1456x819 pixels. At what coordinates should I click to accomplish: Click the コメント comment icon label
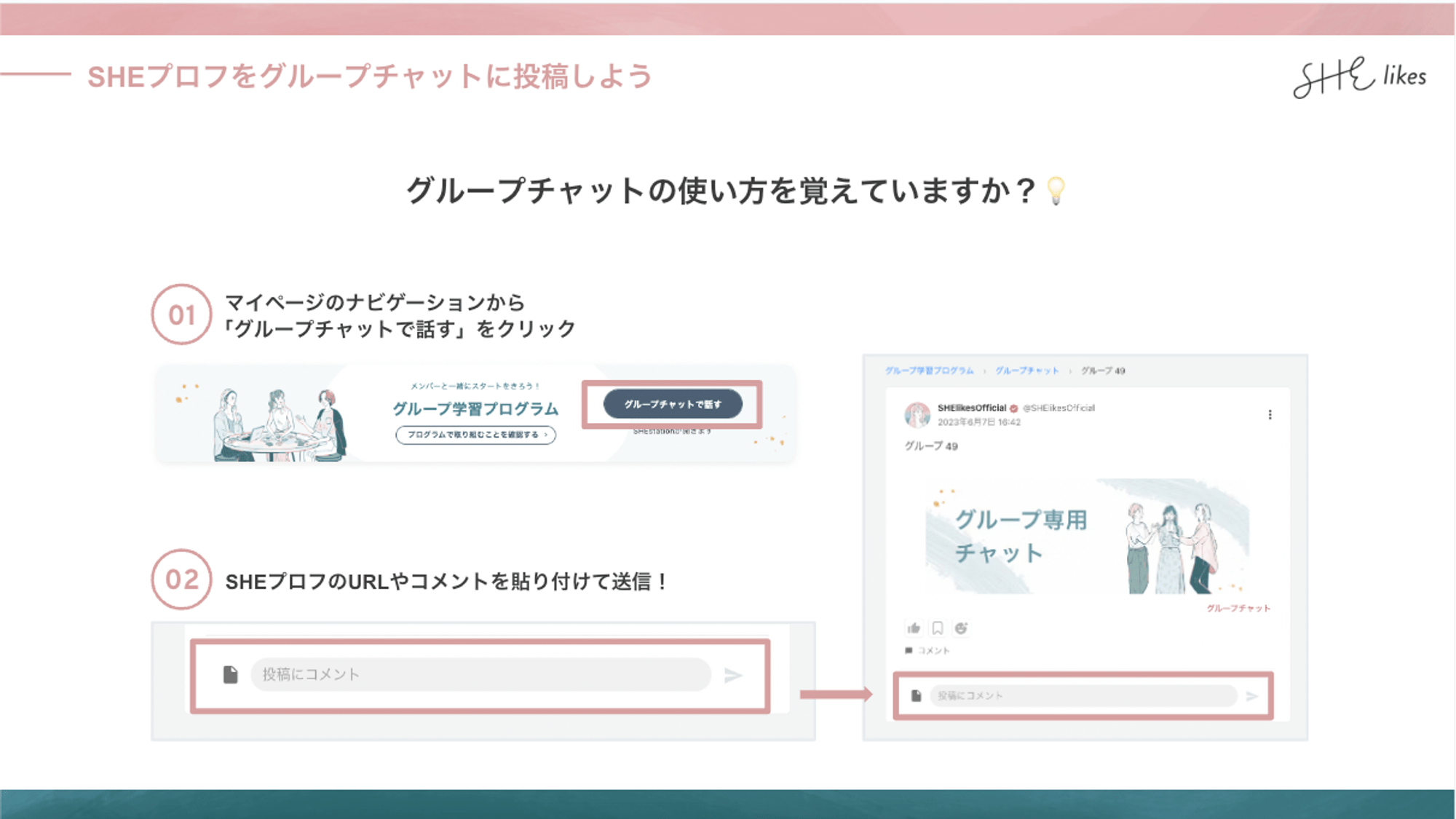927,650
